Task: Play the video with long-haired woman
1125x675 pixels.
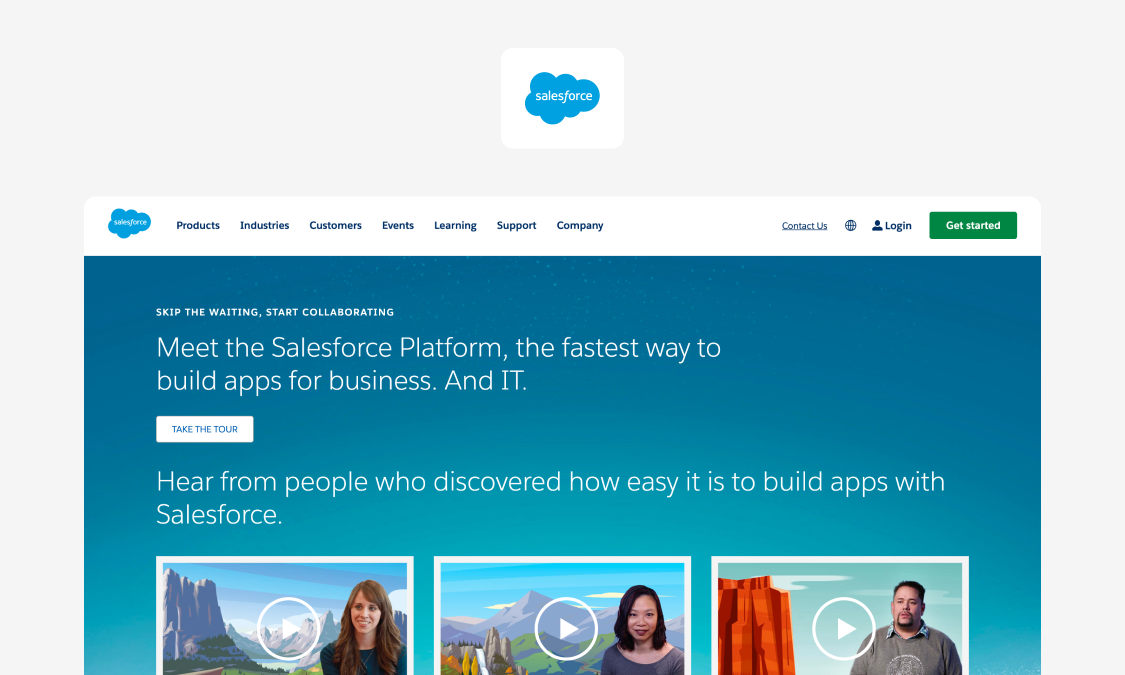Action: pyautogui.click(x=288, y=628)
